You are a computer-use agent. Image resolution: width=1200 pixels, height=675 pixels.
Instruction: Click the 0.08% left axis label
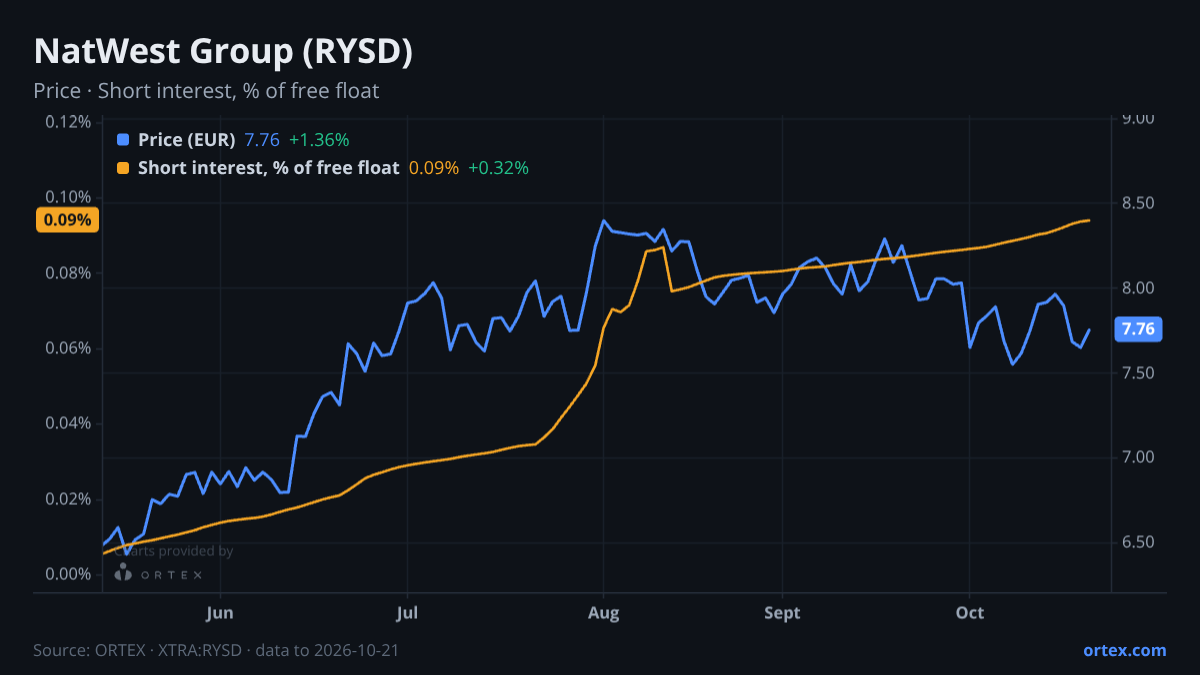(68, 273)
